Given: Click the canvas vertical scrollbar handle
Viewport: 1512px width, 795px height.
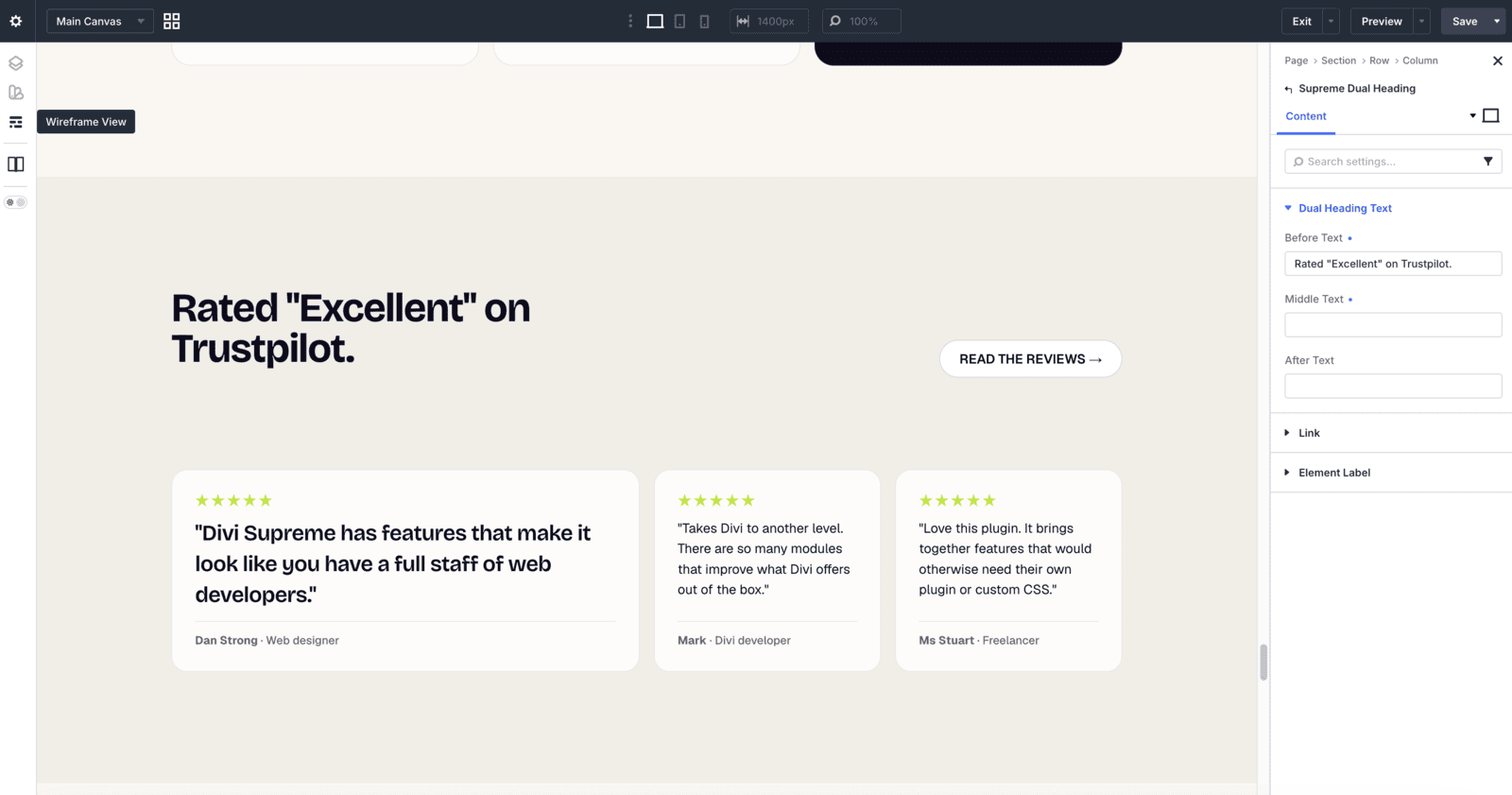Looking at the screenshot, I should click(x=1263, y=662).
